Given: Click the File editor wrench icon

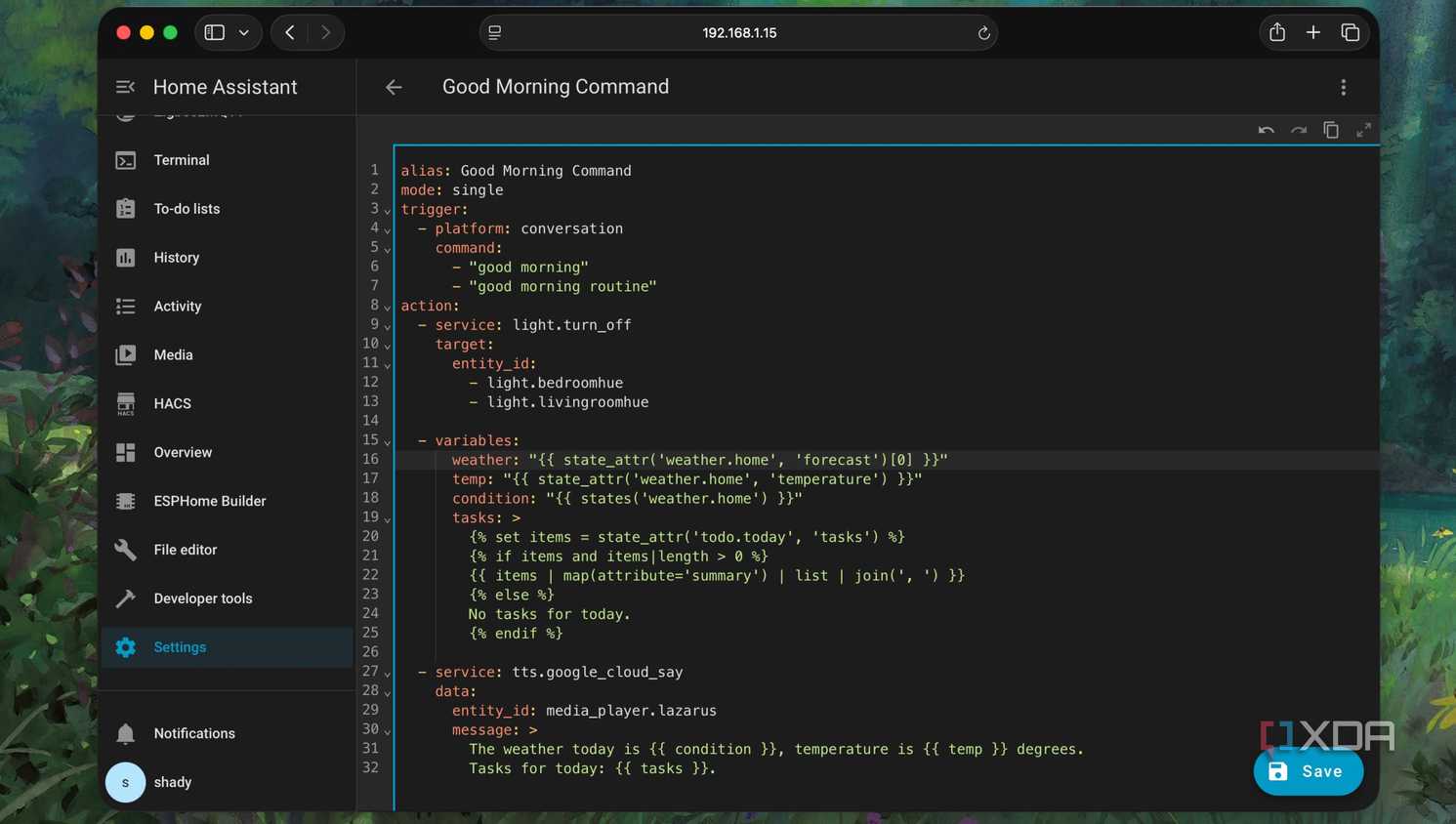Looking at the screenshot, I should tap(126, 551).
